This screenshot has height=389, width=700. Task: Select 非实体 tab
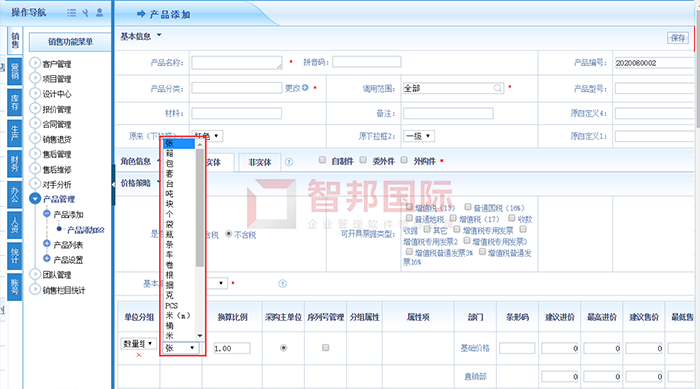coord(259,162)
